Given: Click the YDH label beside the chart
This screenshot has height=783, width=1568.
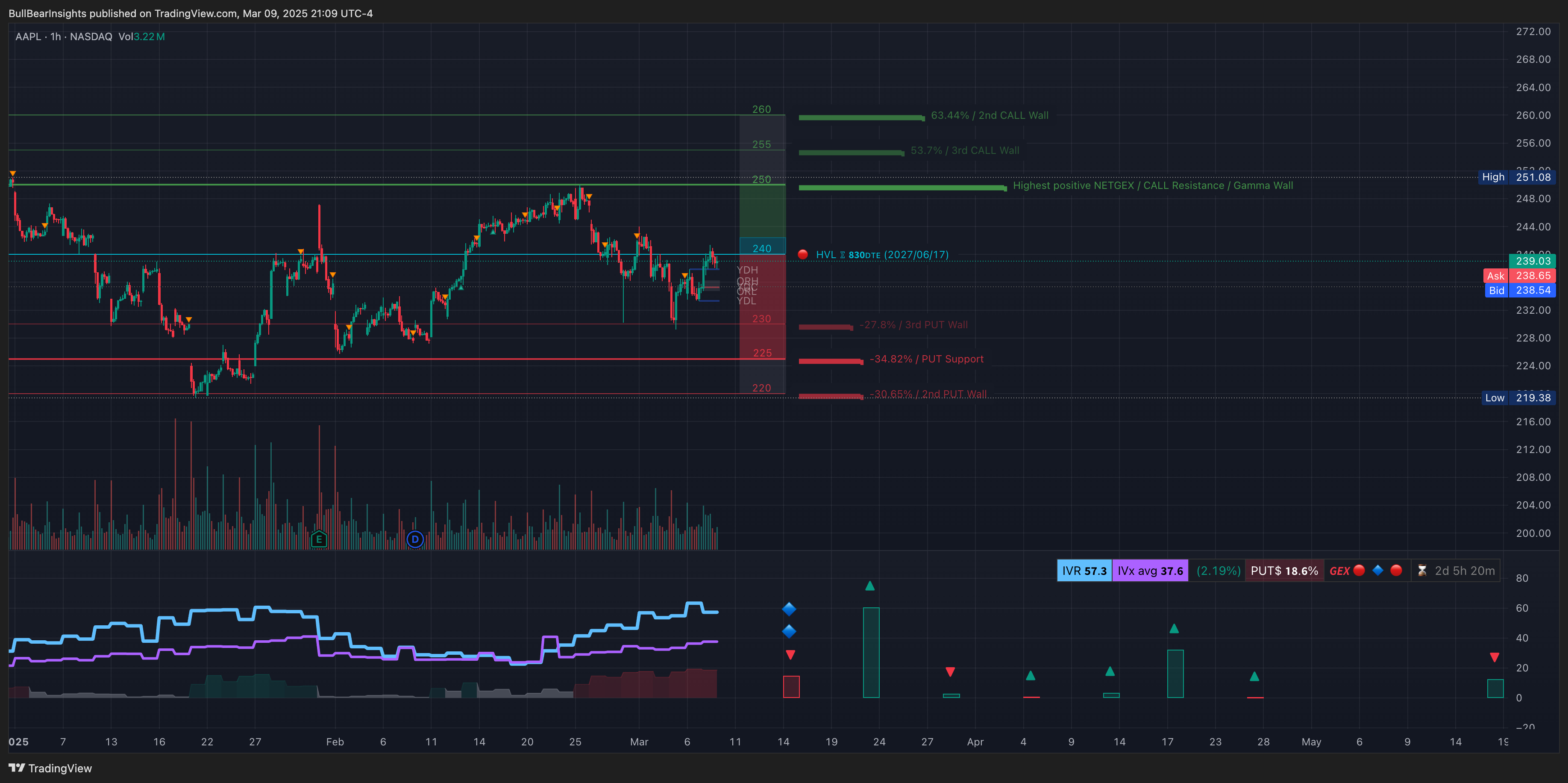Looking at the screenshot, I should tap(748, 270).
